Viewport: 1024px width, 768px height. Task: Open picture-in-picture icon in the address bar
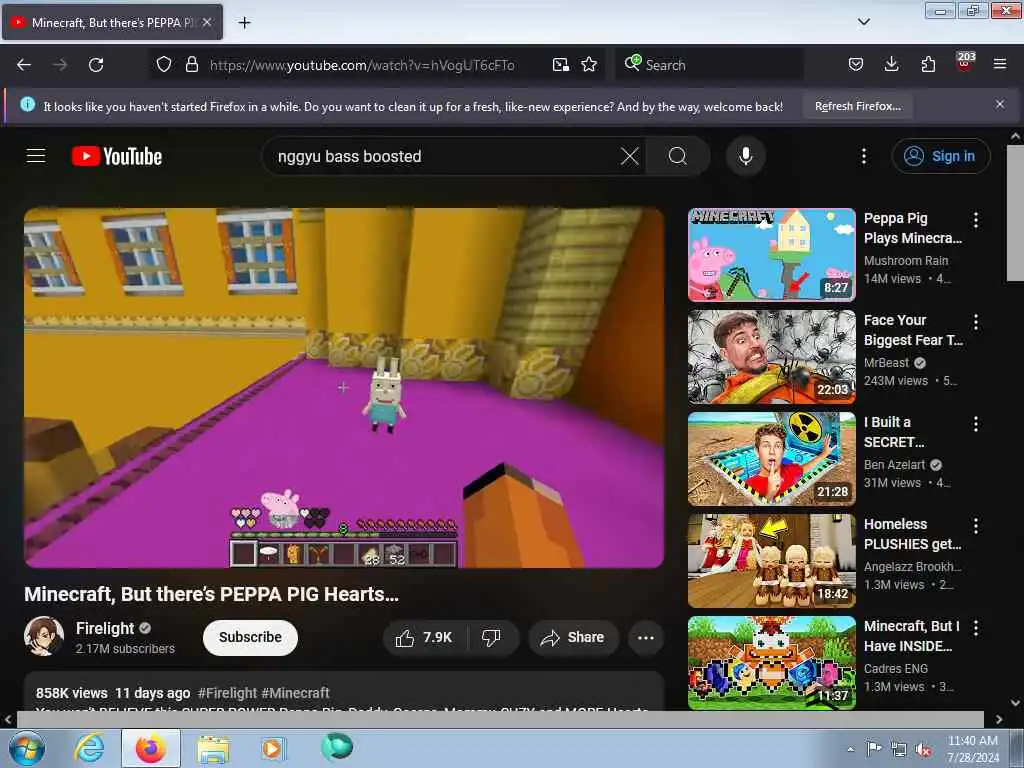(x=560, y=65)
